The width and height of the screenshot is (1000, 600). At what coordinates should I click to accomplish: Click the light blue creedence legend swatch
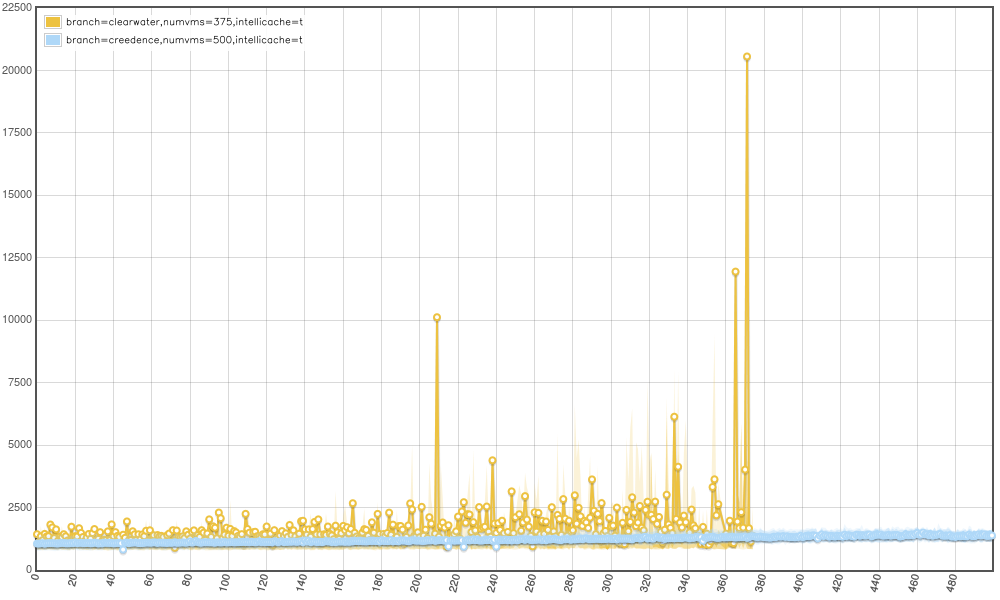click(53, 40)
